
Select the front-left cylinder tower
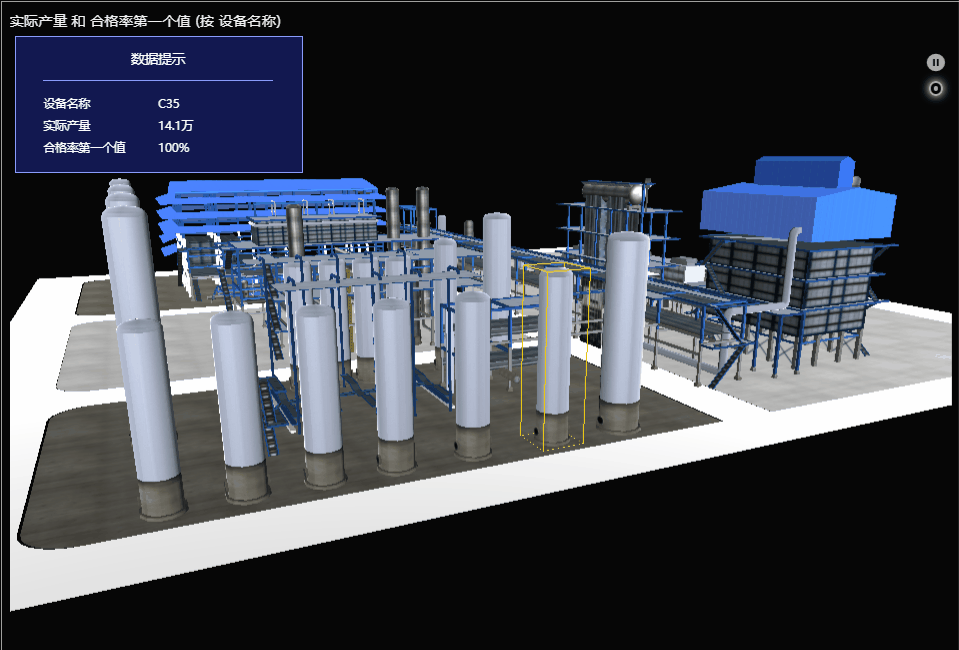coord(150,410)
